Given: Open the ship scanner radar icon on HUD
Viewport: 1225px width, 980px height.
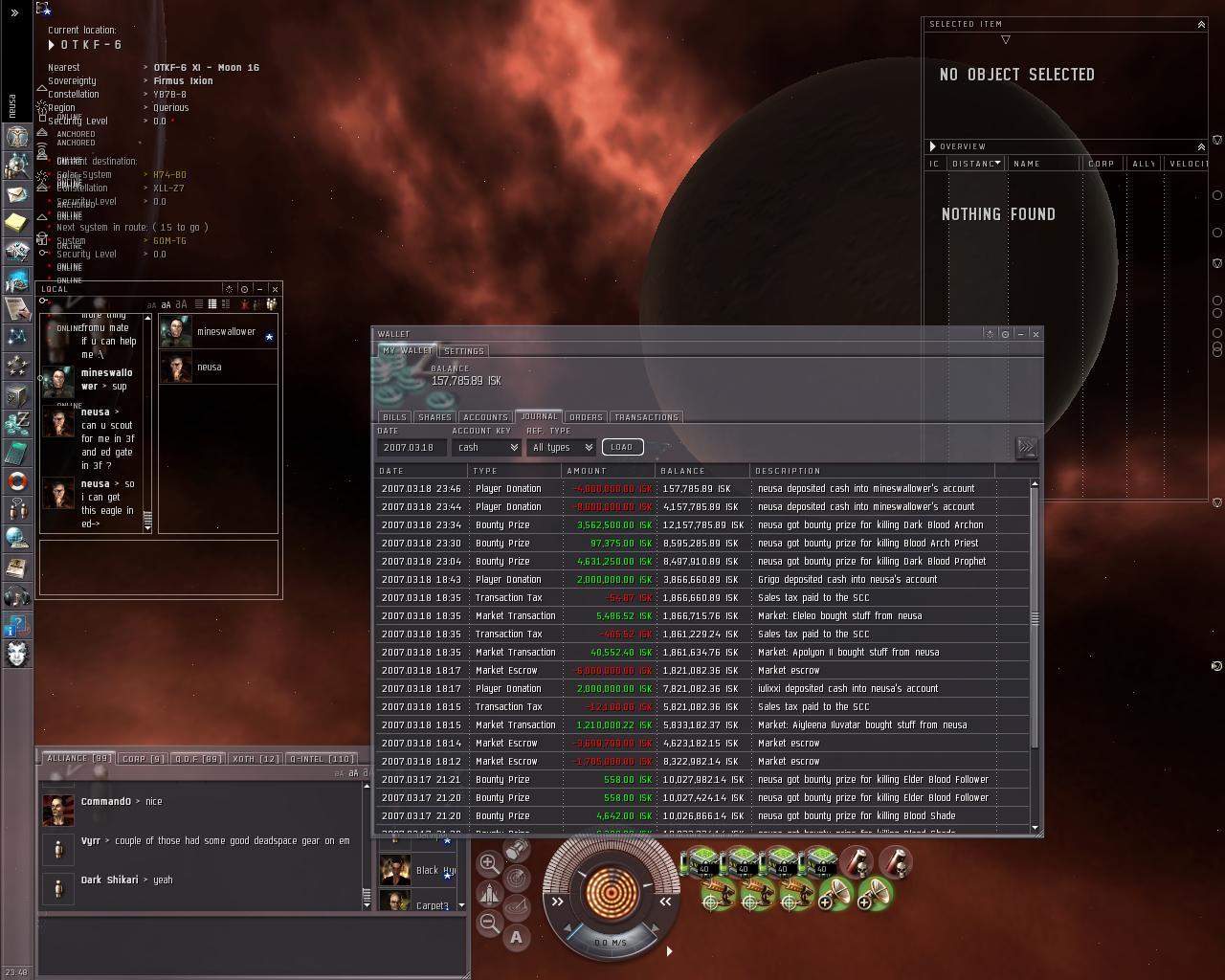Looking at the screenshot, I should pos(517,877).
